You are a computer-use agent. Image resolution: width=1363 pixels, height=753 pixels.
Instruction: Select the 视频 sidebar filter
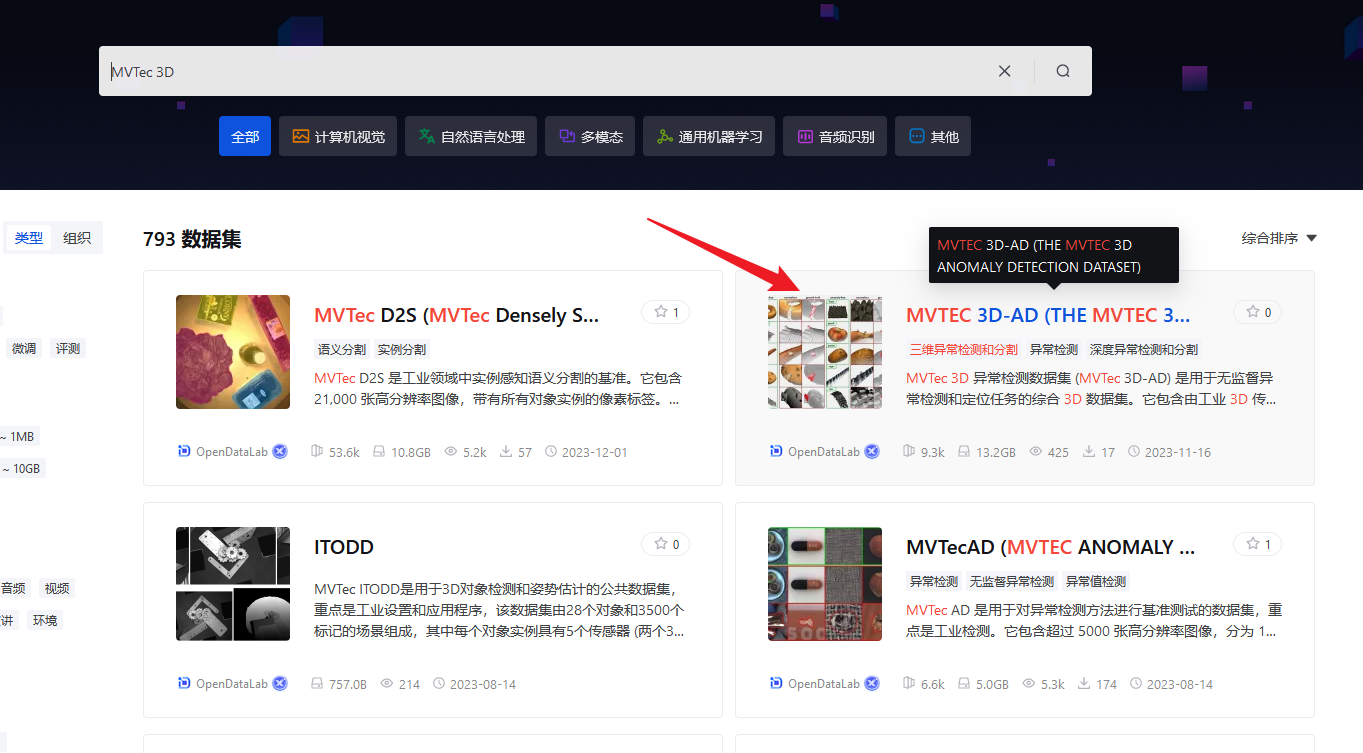coord(57,588)
